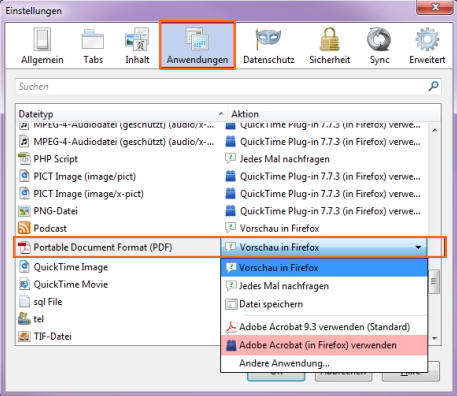This screenshot has height=396, width=457.
Task: Click the scroll down arrow of the list
Action: click(x=435, y=338)
